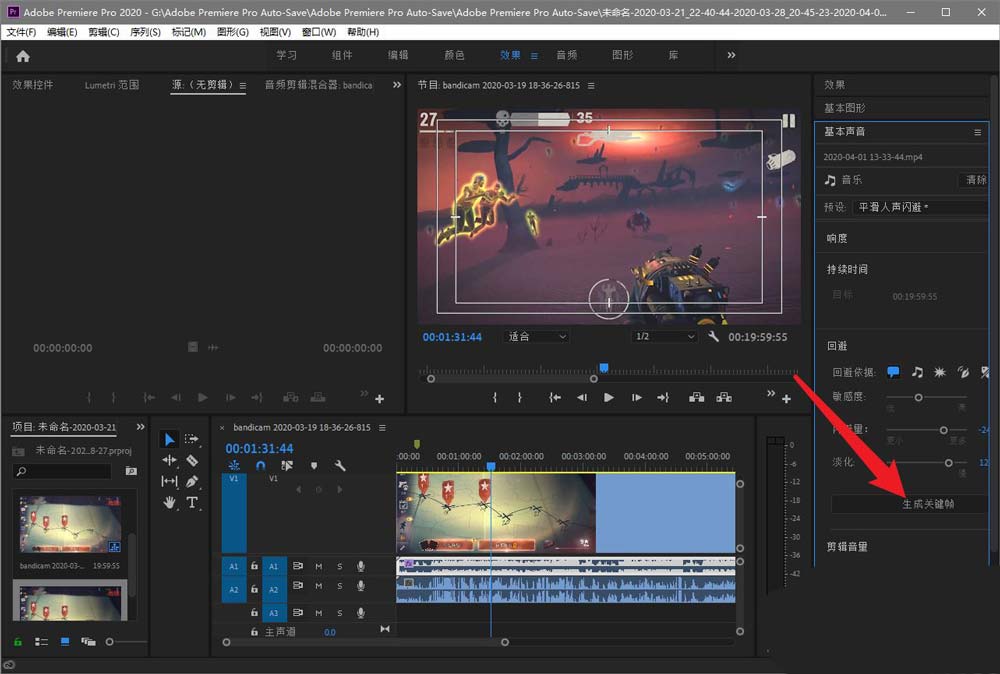The height and width of the screenshot is (674, 1000).
Task: Enable voice-over record on A3
Action: tap(361, 613)
